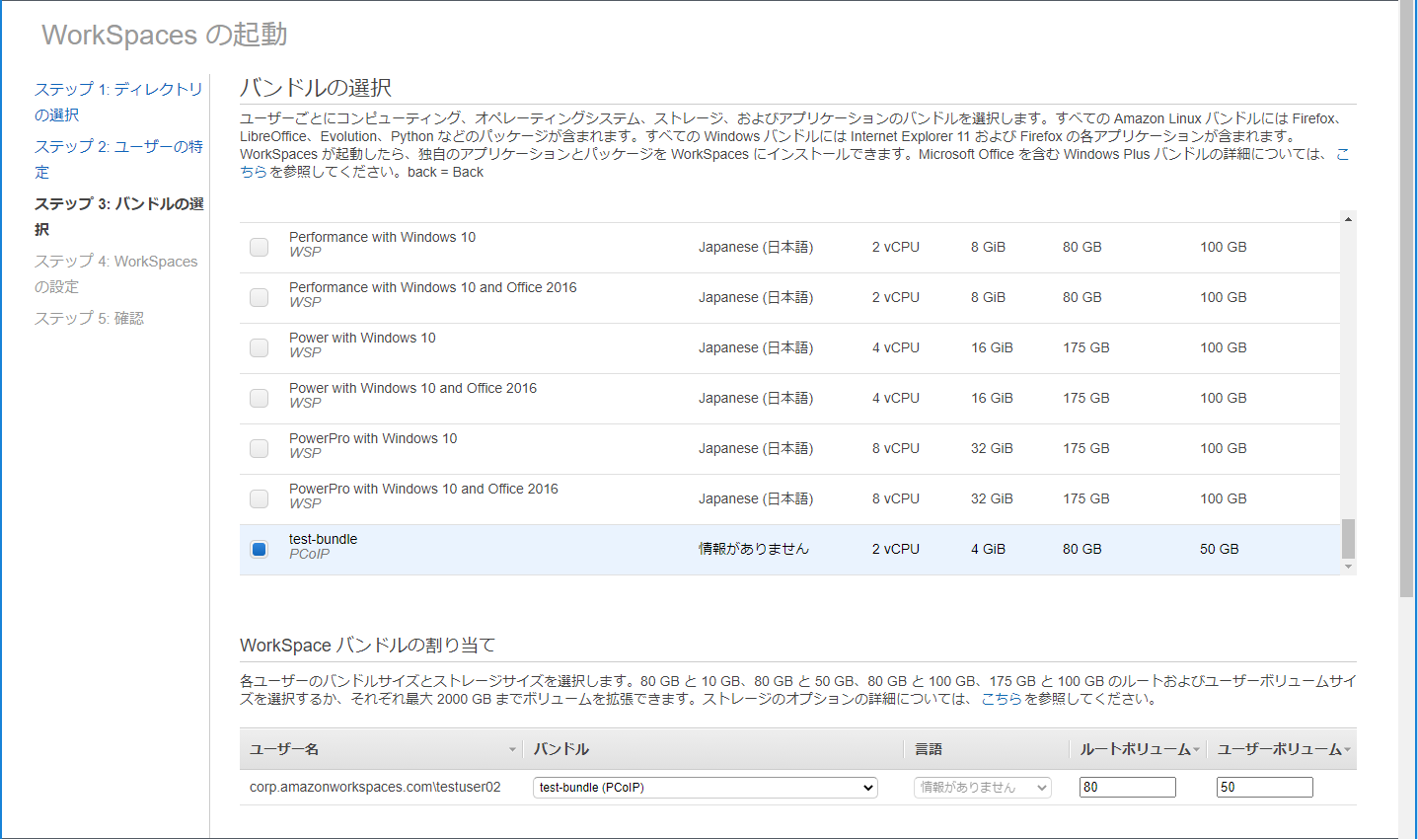Click the bundle list scroll down arrow

(x=1348, y=567)
